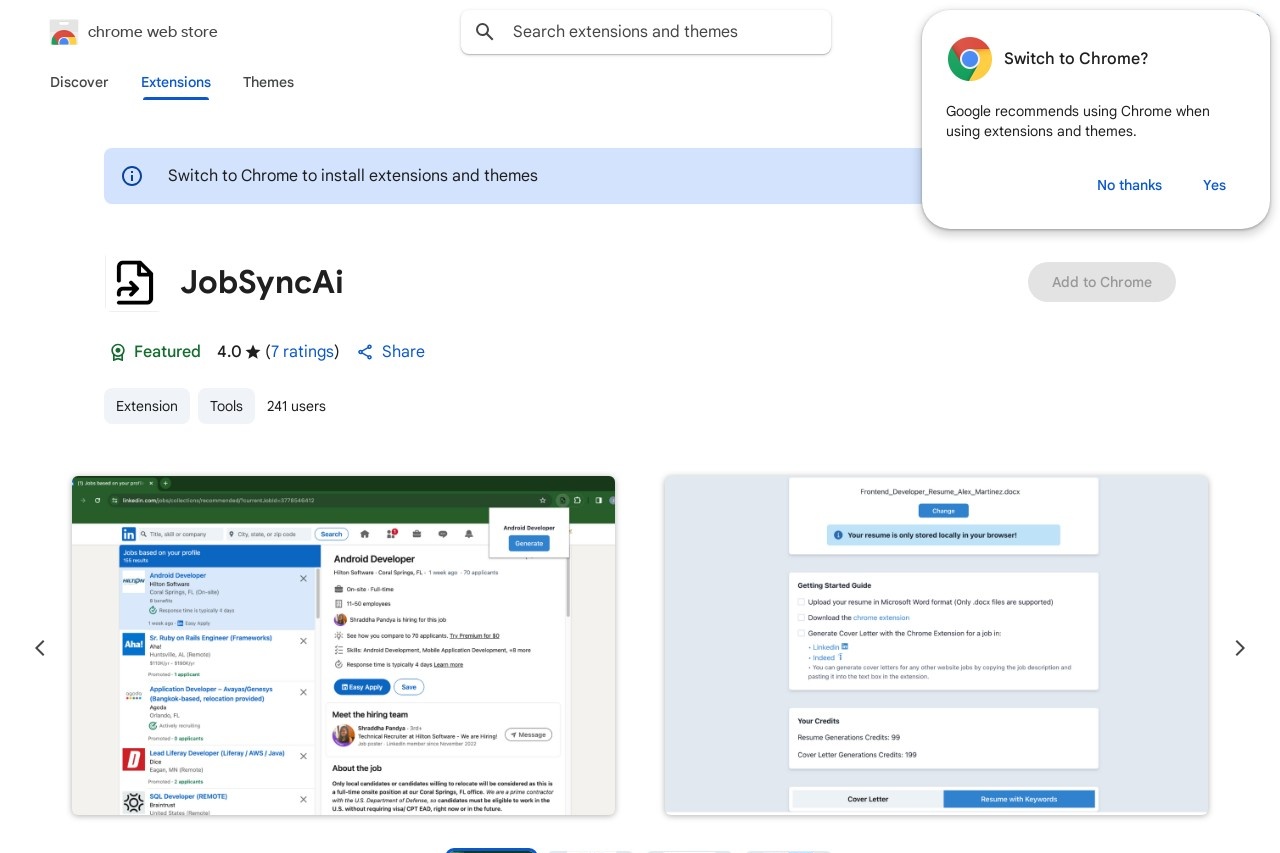Go to next screenshot arrow
Image resolution: width=1280 pixels, height=853 pixels.
click(x=1240, y=648)
